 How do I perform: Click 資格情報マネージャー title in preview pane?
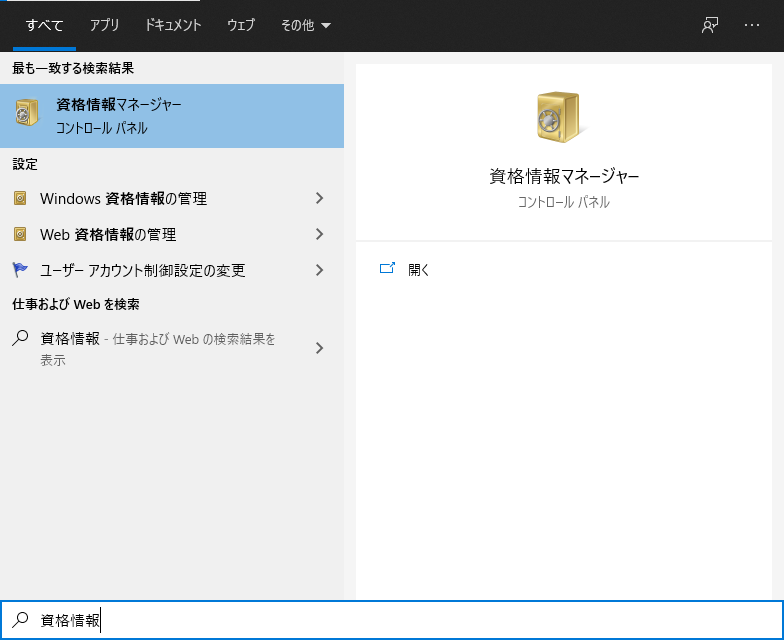(564, 176)
